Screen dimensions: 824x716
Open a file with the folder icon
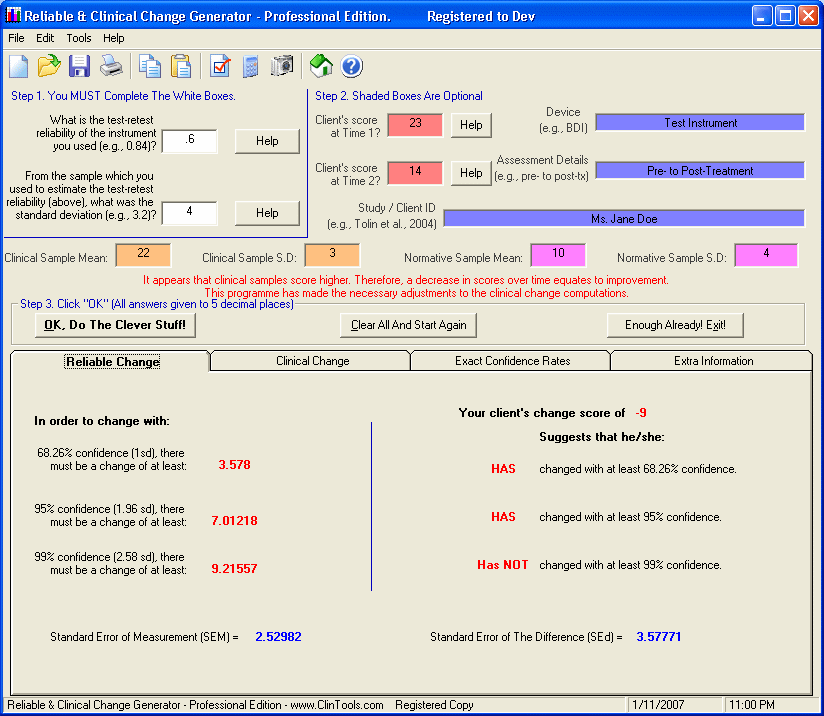click(49, 67)
